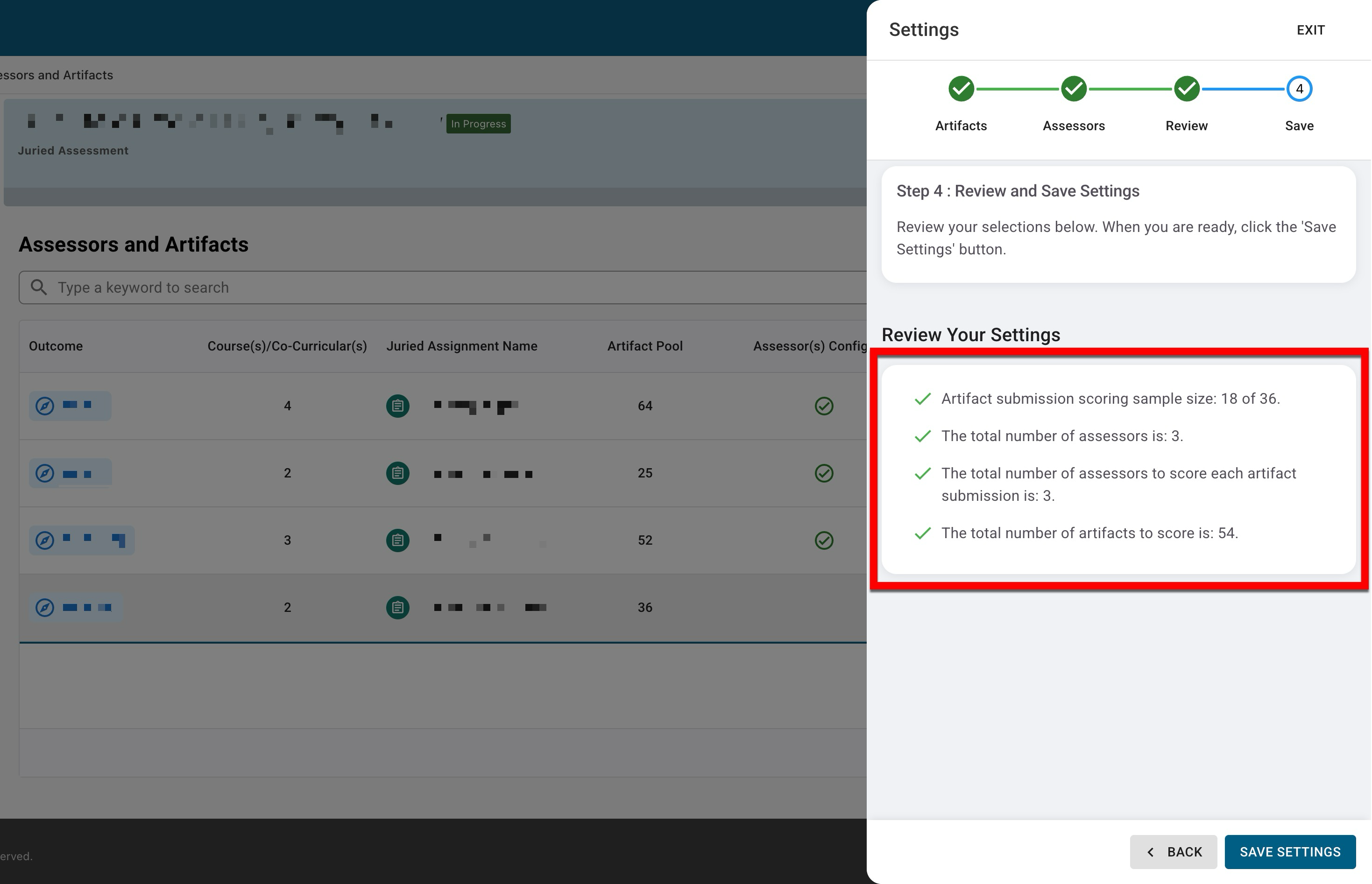1372x884 pixels.
Task: Go back with the BACK button
Action: coord(1173,852)
